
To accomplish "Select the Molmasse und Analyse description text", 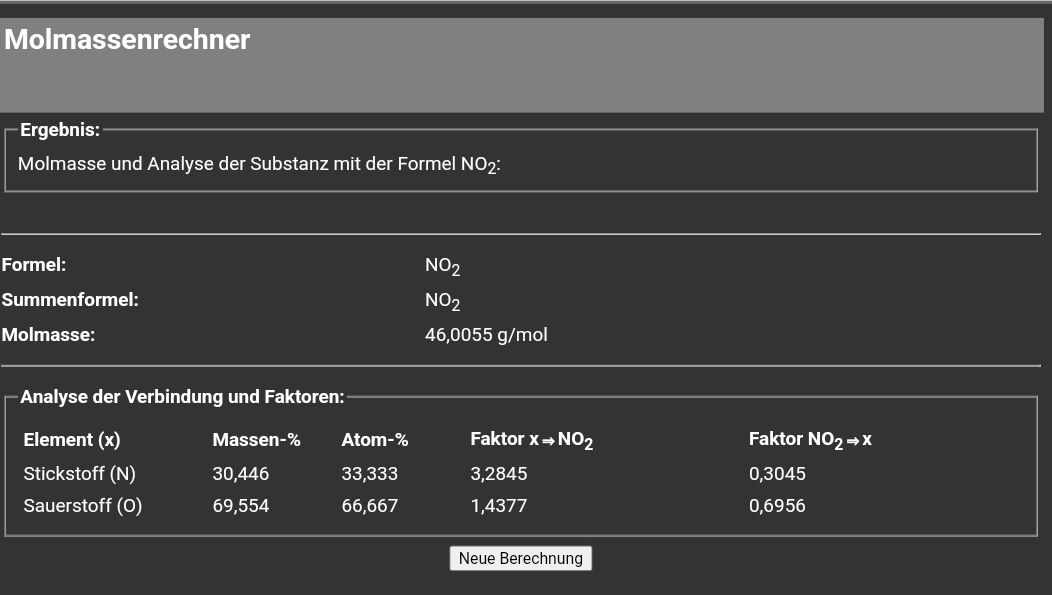I will point(259,164).
